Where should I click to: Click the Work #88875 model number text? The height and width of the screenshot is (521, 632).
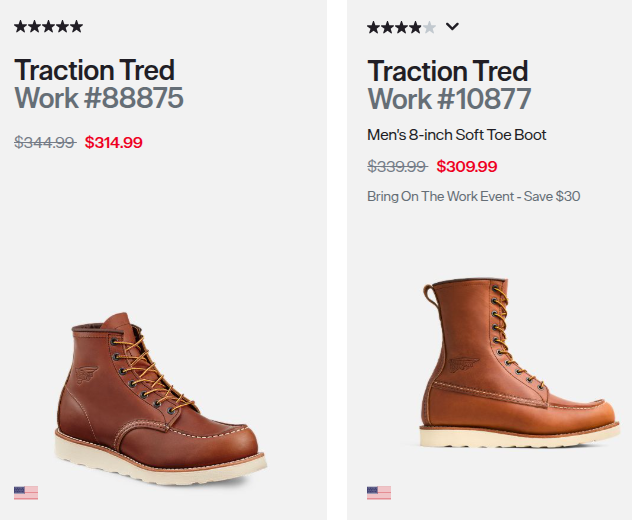(99, 98)
